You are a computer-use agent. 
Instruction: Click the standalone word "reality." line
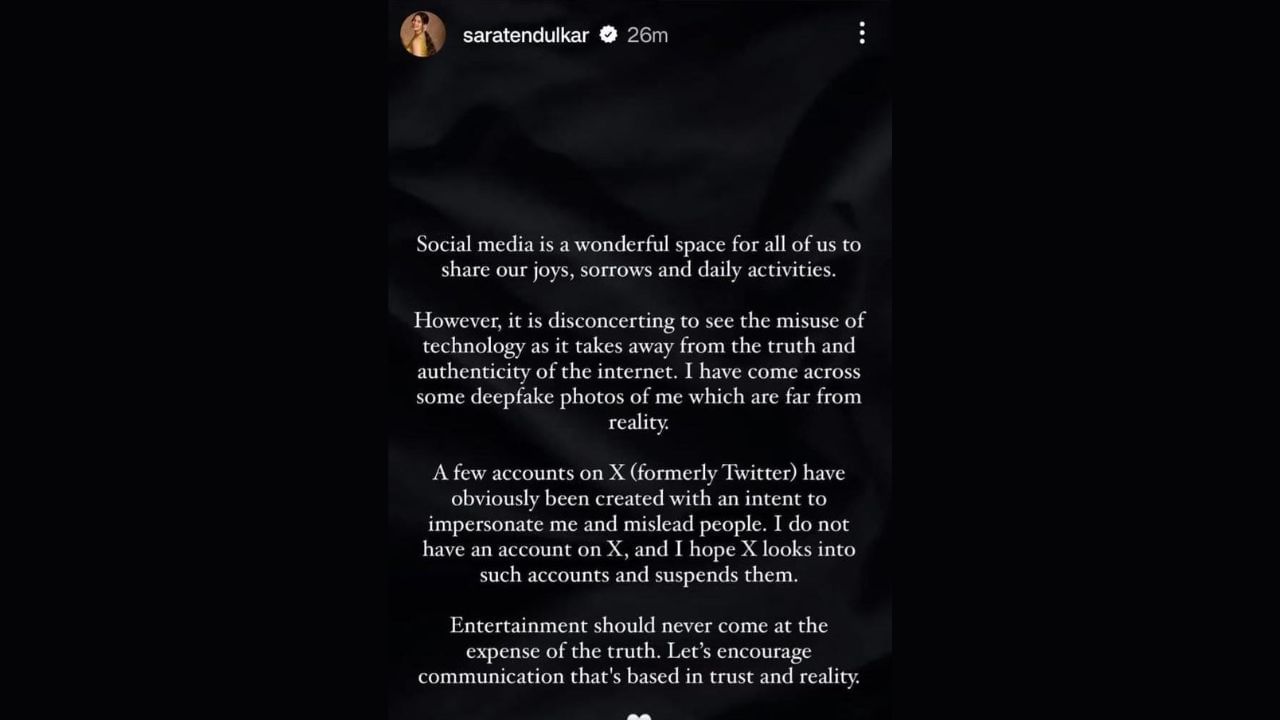[638, 422]
